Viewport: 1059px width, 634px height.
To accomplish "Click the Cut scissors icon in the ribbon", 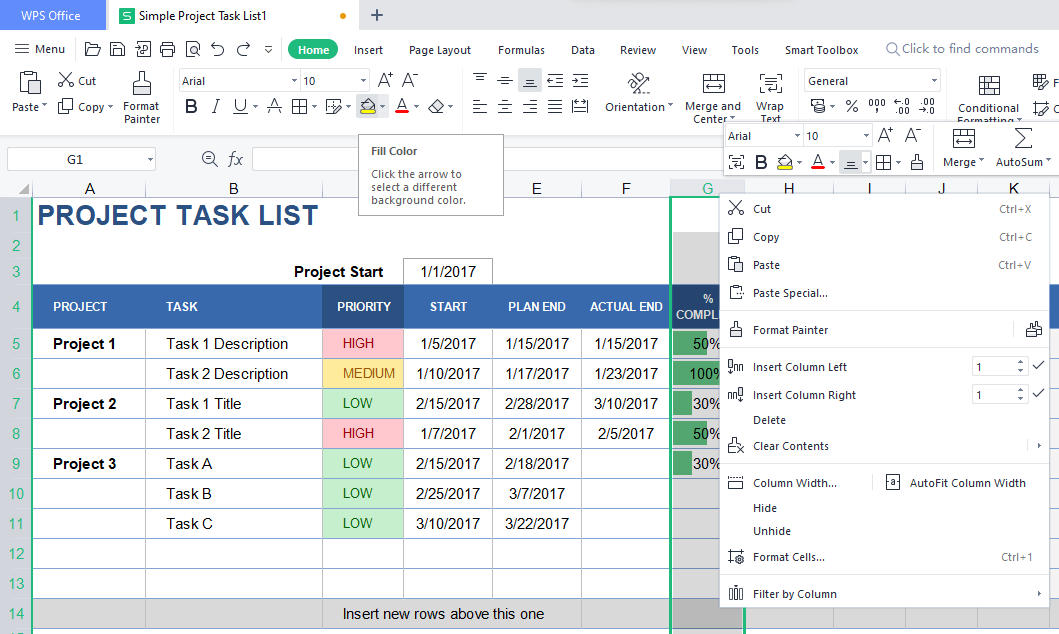I will point(66,81).
